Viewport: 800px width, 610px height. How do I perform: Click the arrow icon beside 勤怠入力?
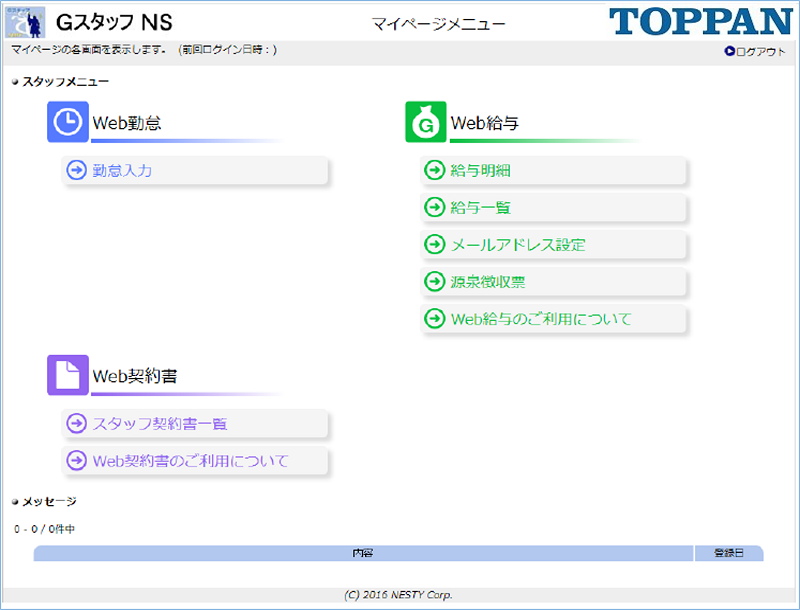click(x=76, y=171)
